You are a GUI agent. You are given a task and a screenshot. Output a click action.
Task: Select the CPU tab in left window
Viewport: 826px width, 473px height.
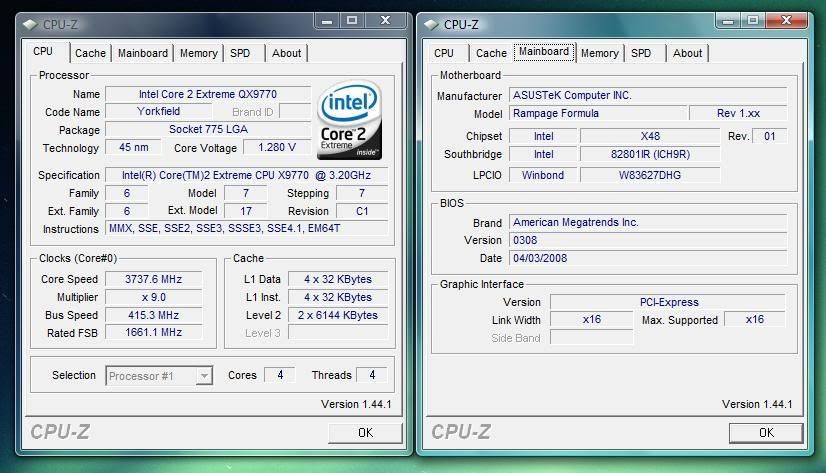pyautogui.click(x=43, y=52)
